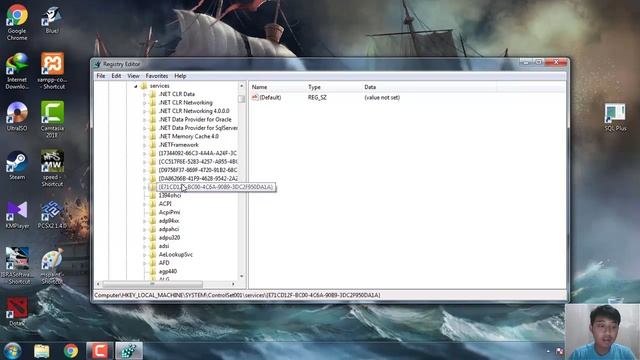Launch Dota 2 desktop icon
Screen dimensions: 640x360
(x=17, y=311)
